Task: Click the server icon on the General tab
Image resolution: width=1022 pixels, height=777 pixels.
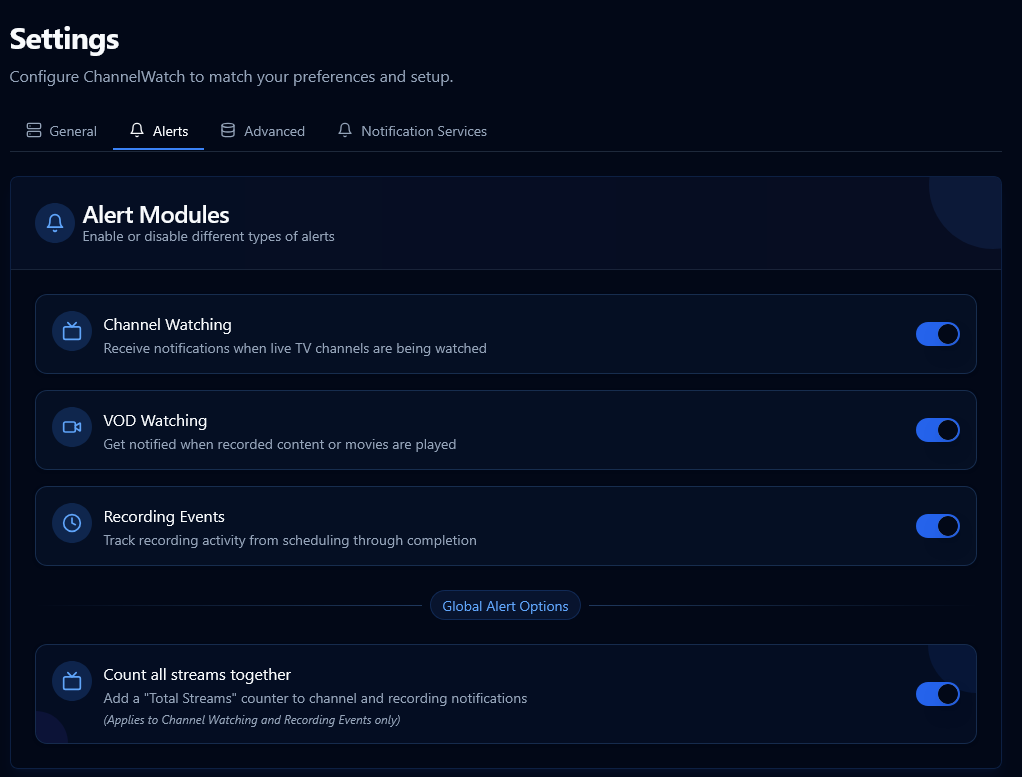Action: pos(34,131)
